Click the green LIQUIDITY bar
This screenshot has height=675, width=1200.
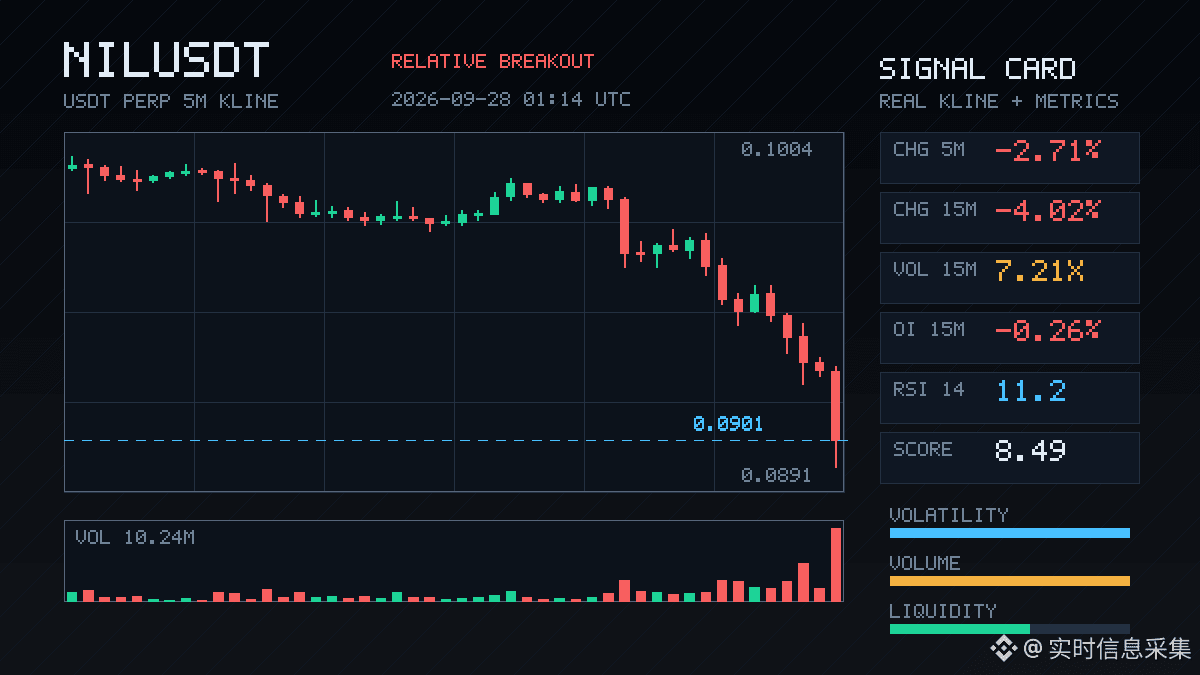[x=959, y=629]
